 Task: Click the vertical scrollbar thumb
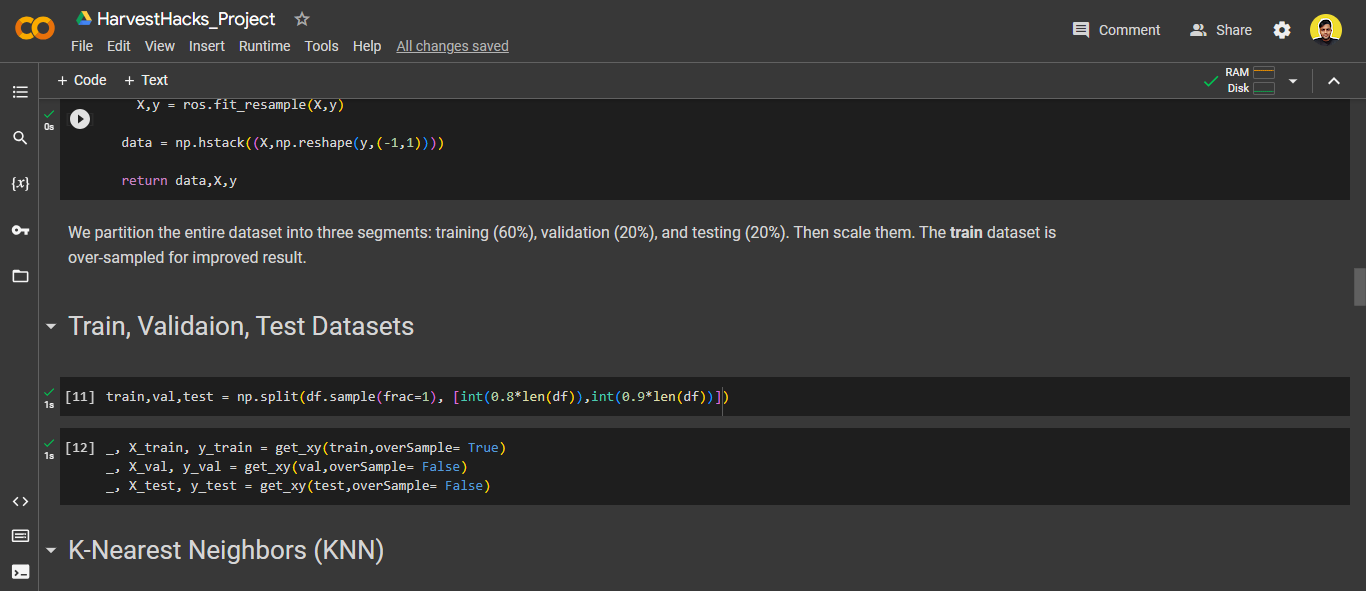(x=1359, y=286)
